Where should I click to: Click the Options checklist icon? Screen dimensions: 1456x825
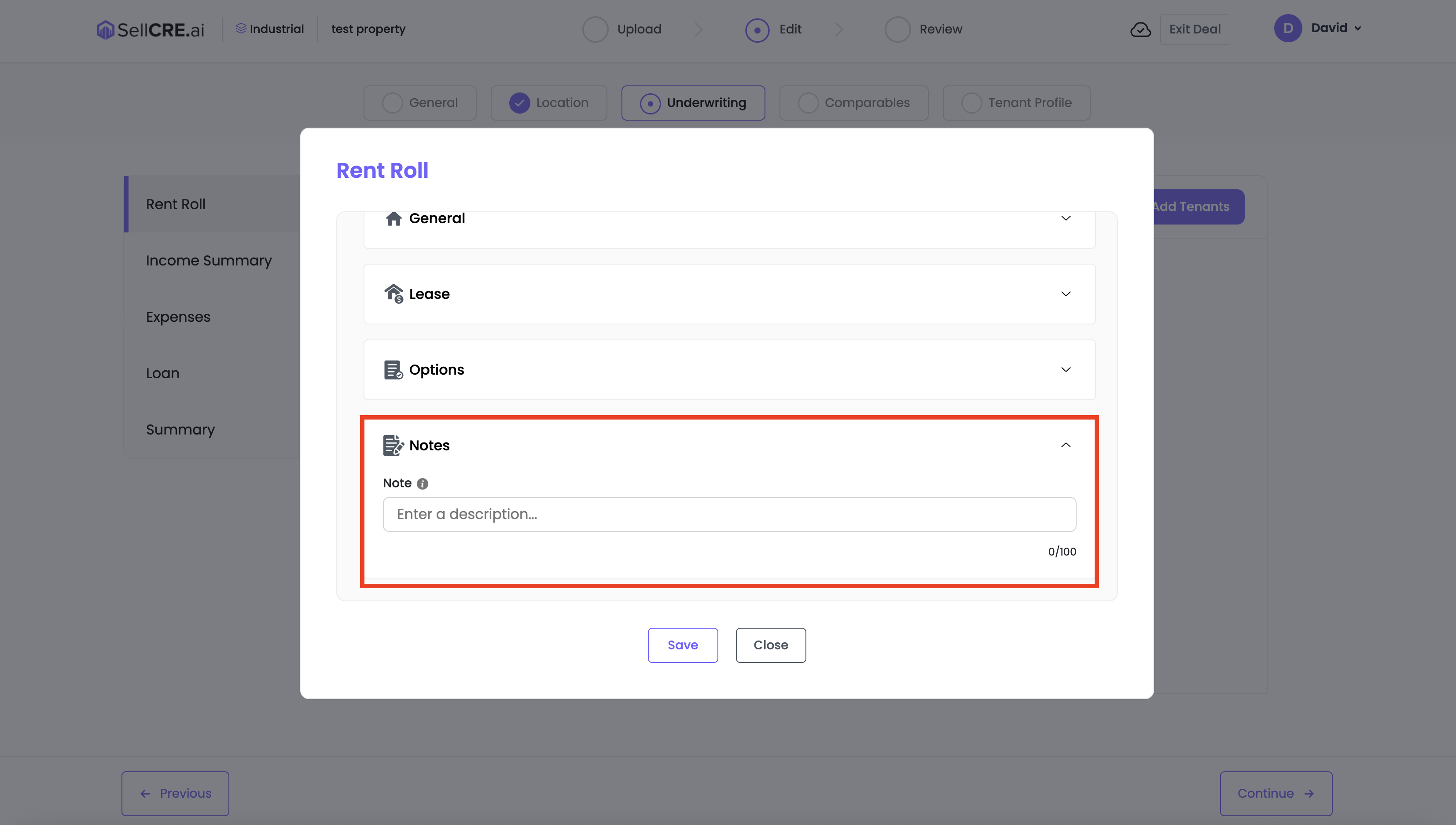[393, 370]
